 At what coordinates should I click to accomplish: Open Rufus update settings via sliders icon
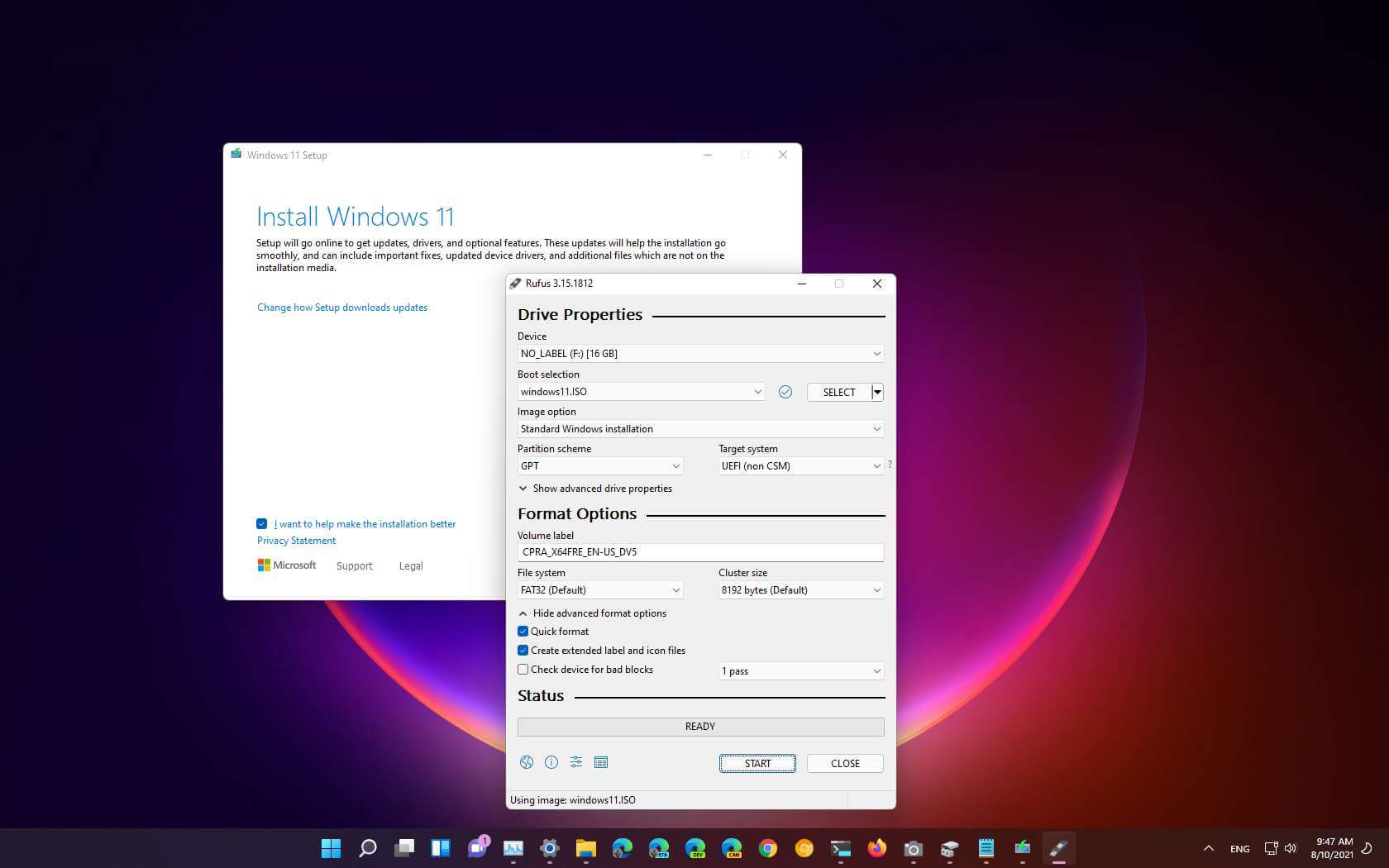(576, 762)
